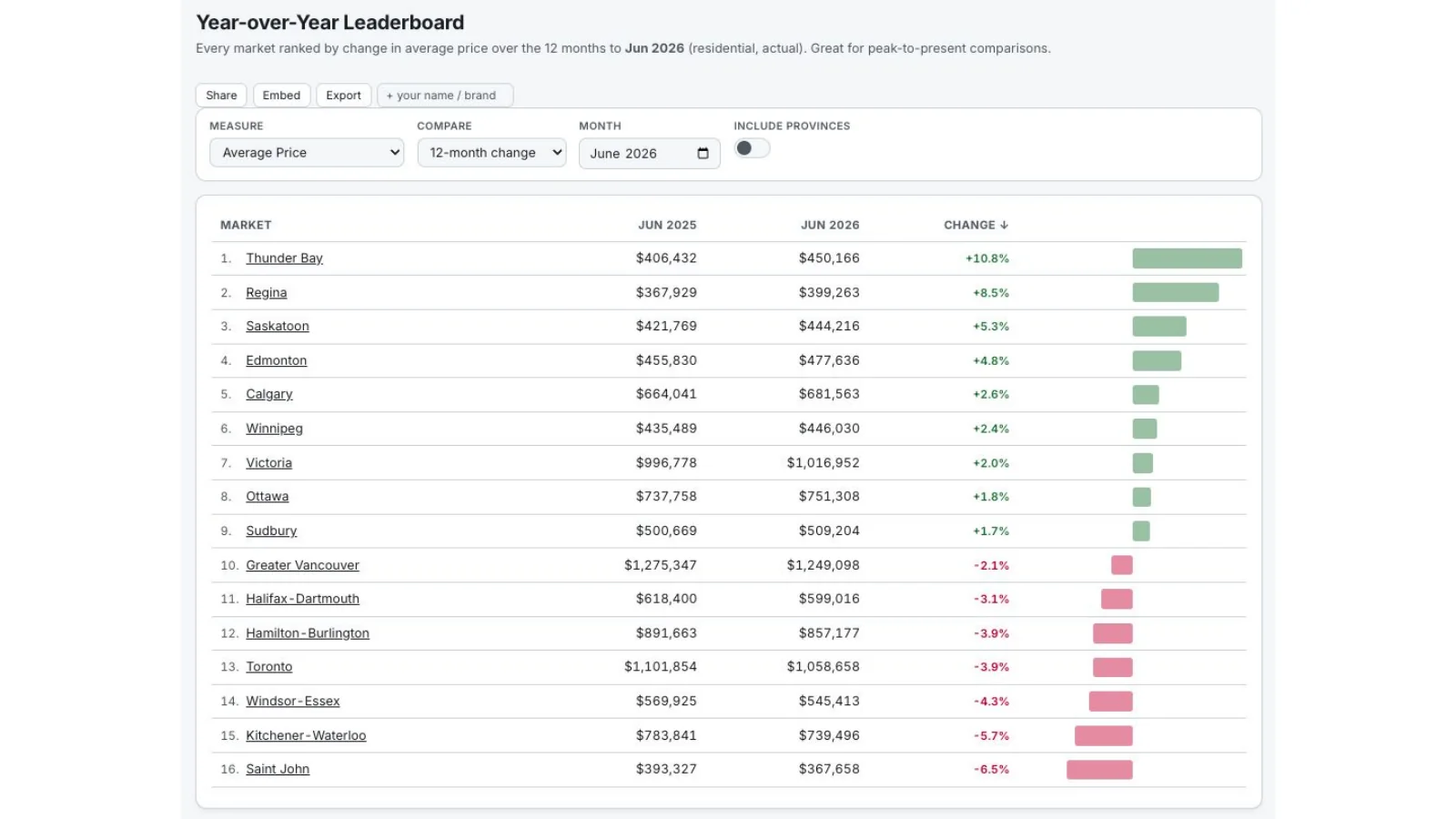This screenshot has height=819, width=1456.
Task: Open the Saskatoon market link
Action: (277, 327)
